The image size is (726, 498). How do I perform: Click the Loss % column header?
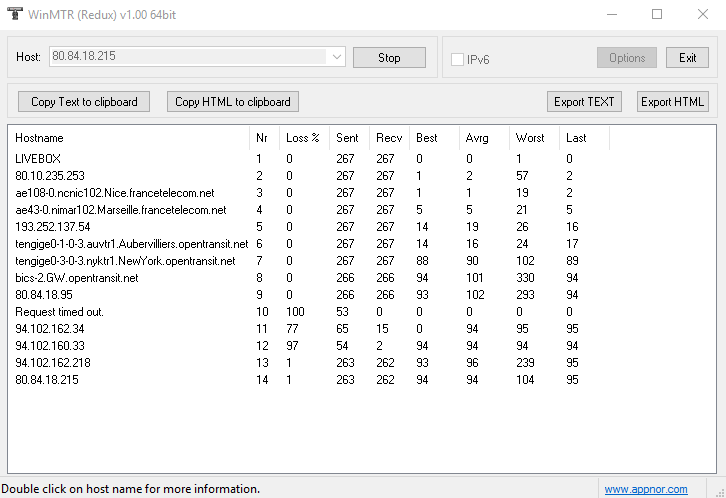pos(302,138)
